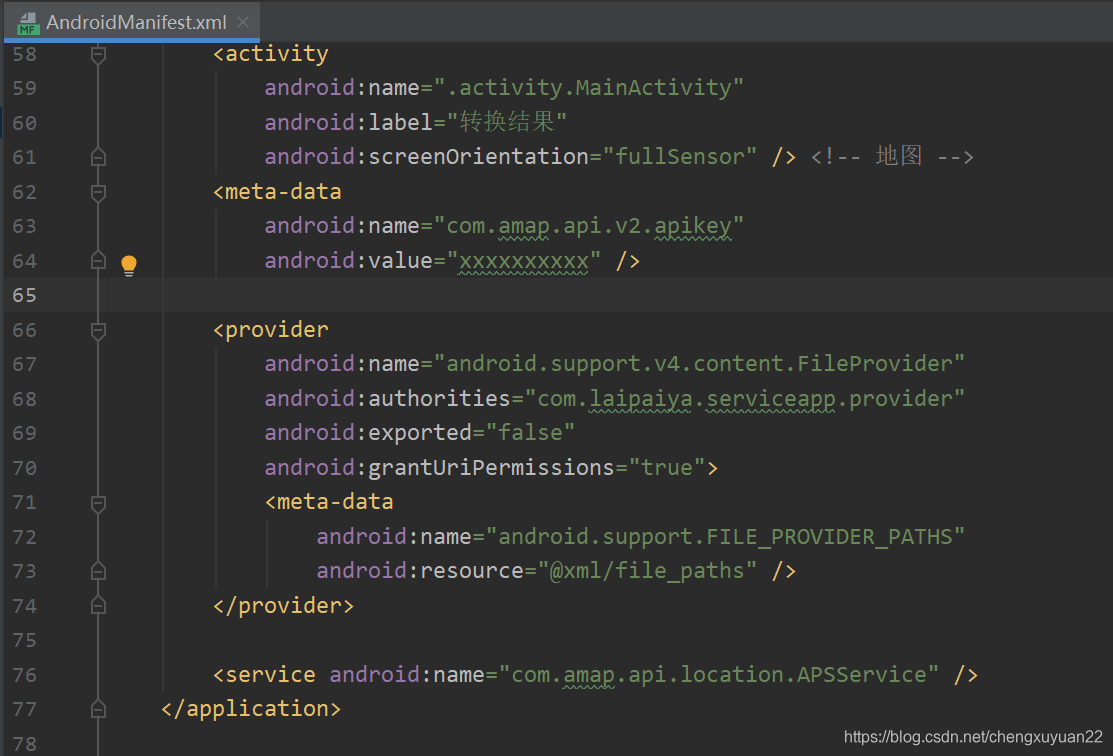Collapse the provider tag at line 66
The width and height of the screenshot is (1113, 756).
click(x=99, y=330)
